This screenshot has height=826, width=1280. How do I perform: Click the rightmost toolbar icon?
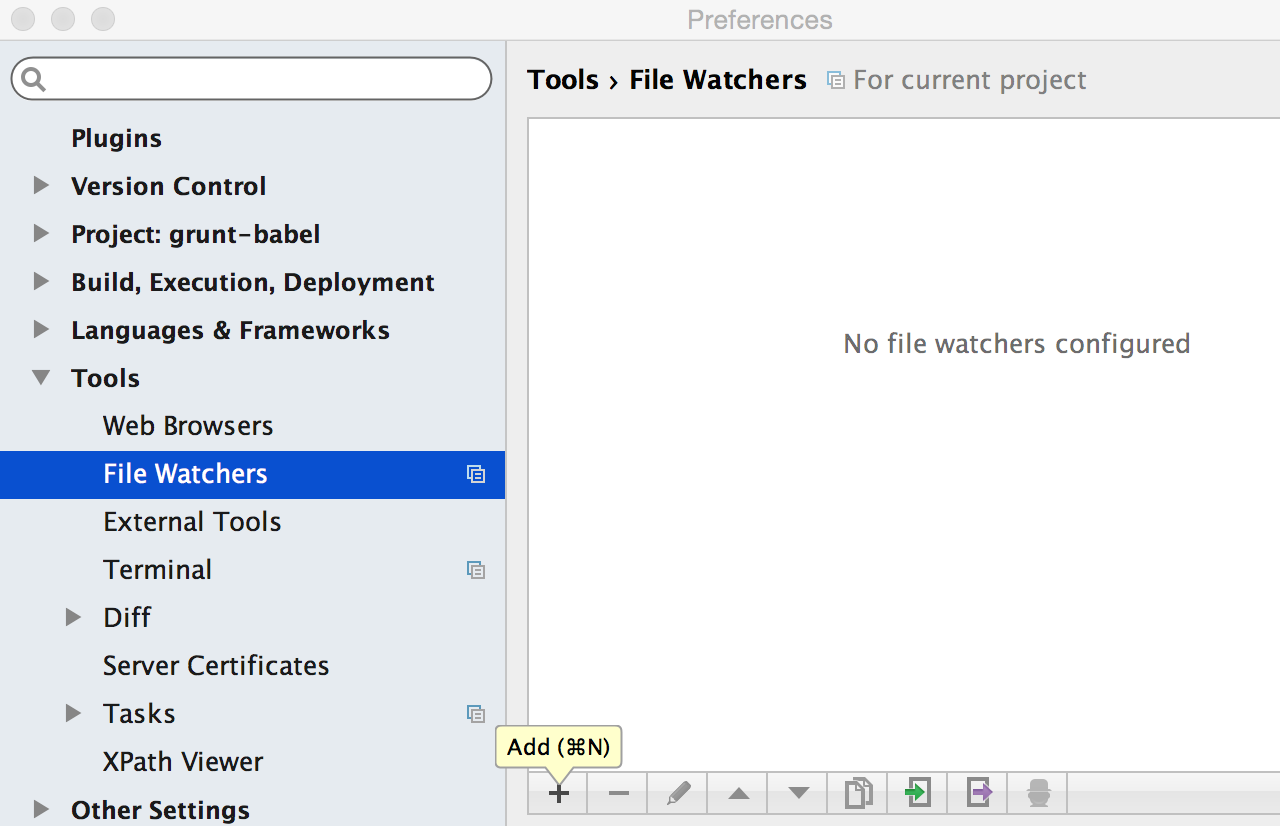coord(1037,793)
